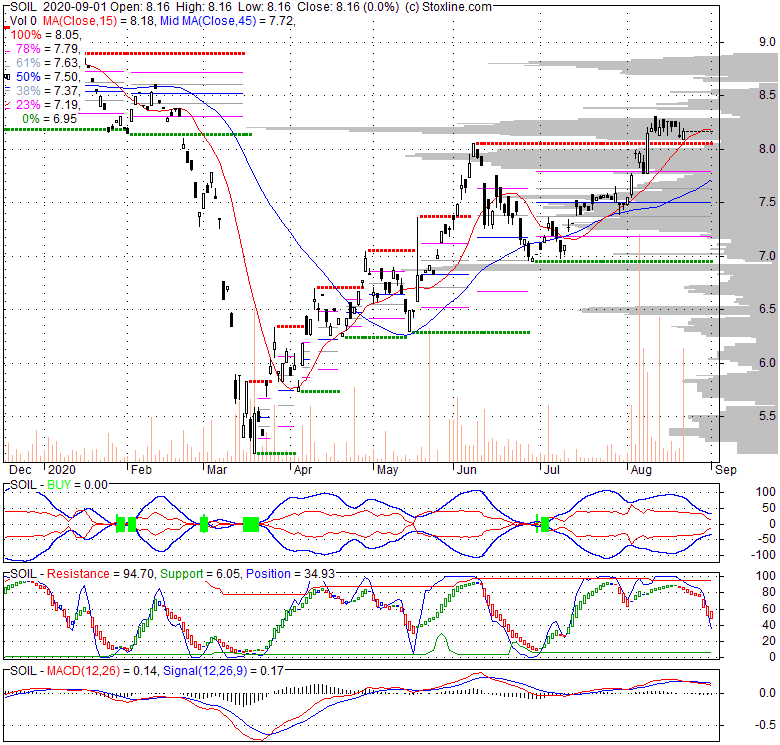Click the 100% = 8.05 Fibonacci level
This screenshot has width=780, height=745.
pyautogui.click(x=45, y=35)
